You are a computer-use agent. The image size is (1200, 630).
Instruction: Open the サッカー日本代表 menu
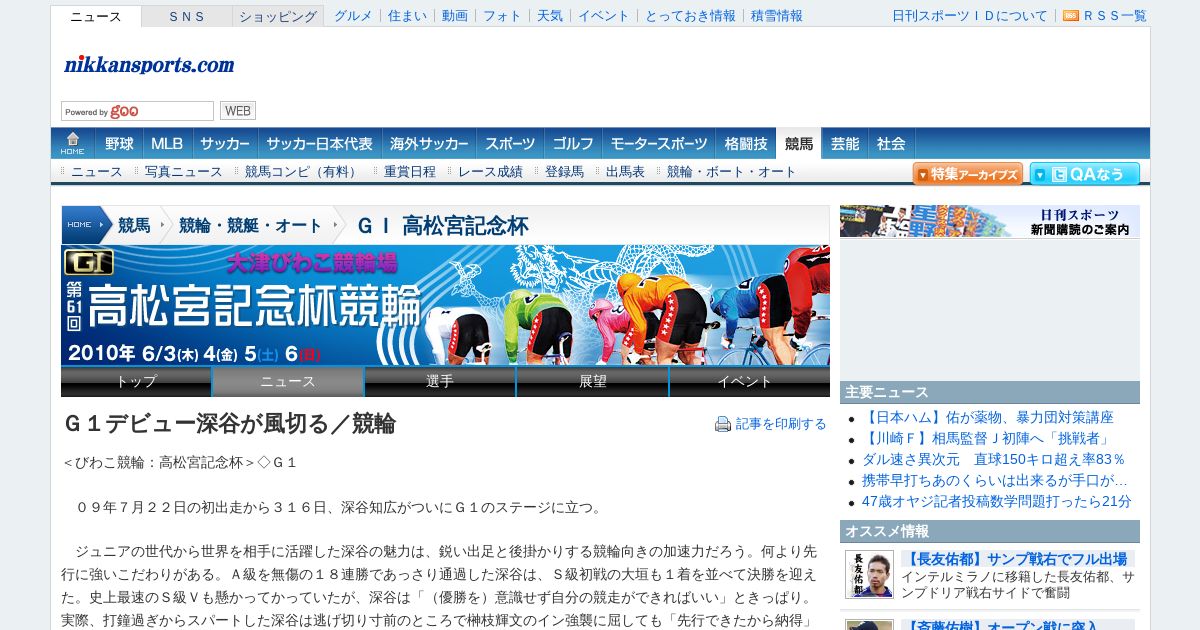pos(320,143)
